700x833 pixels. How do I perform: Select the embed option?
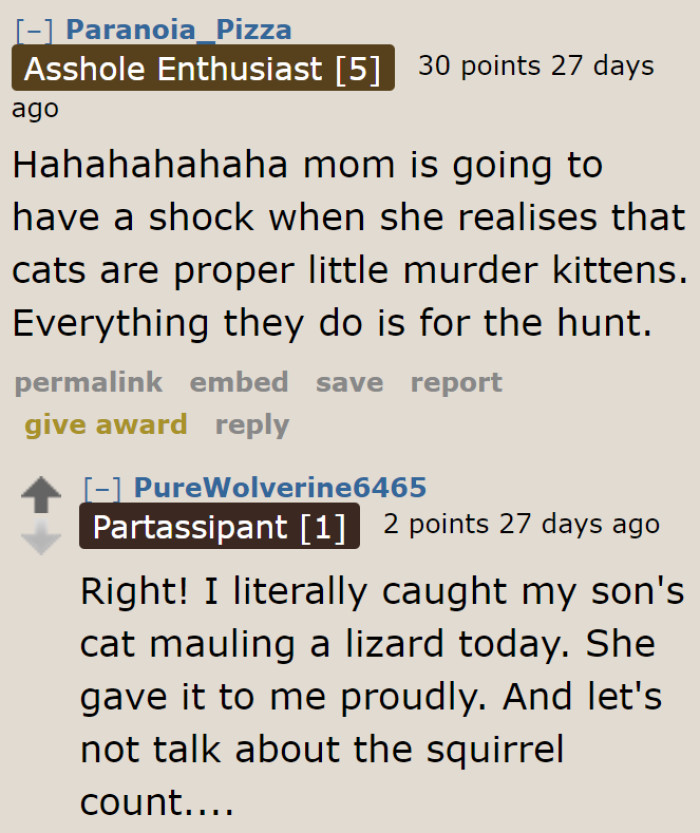239,382
